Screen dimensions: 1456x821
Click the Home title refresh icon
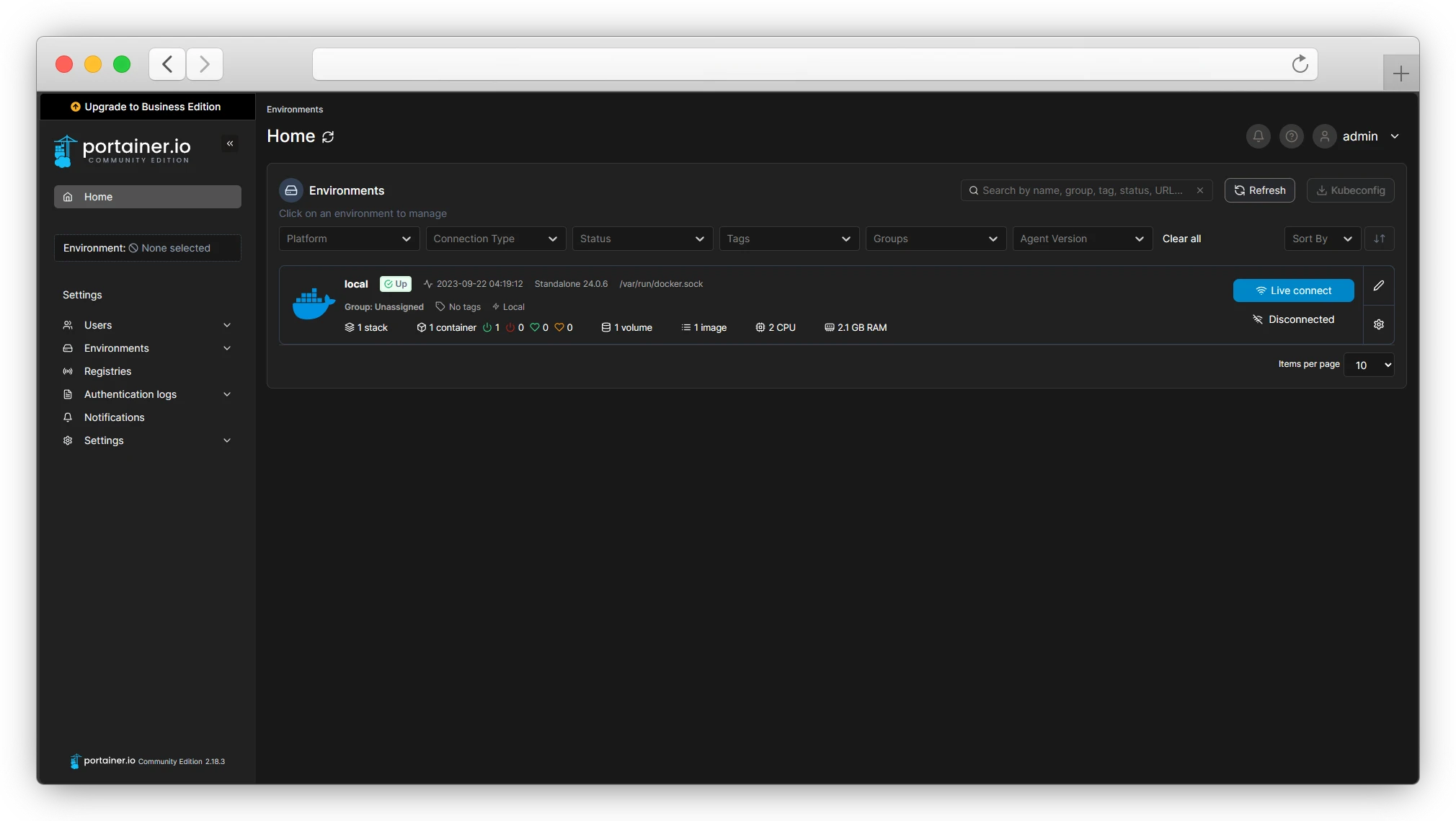click(328, 137)
